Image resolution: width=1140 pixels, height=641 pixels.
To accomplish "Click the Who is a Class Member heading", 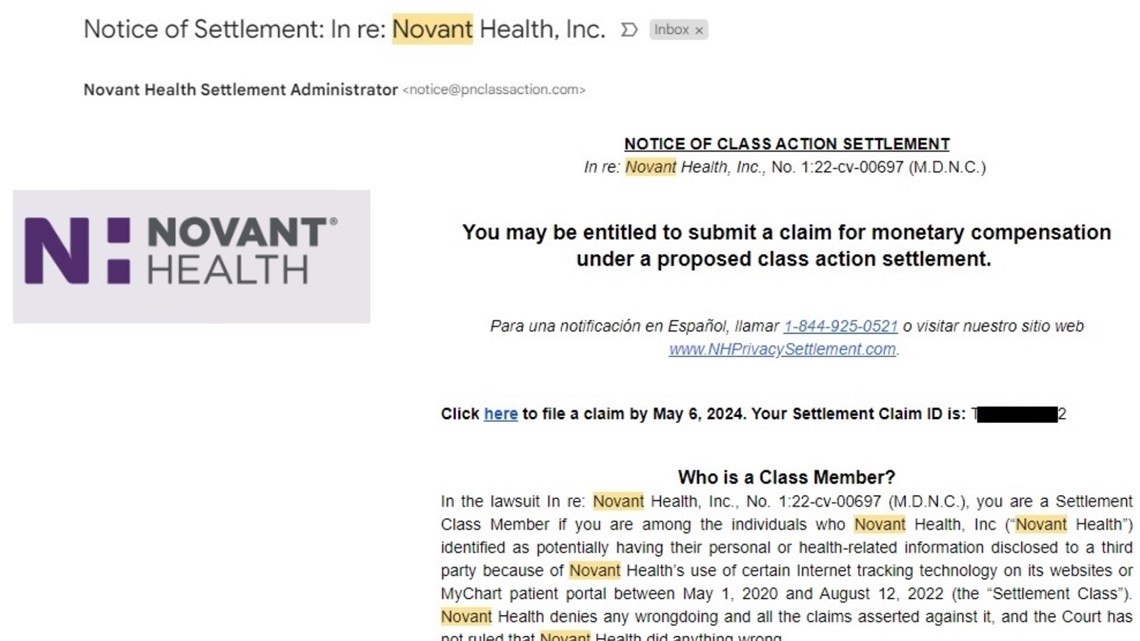I will pos(784,477).
